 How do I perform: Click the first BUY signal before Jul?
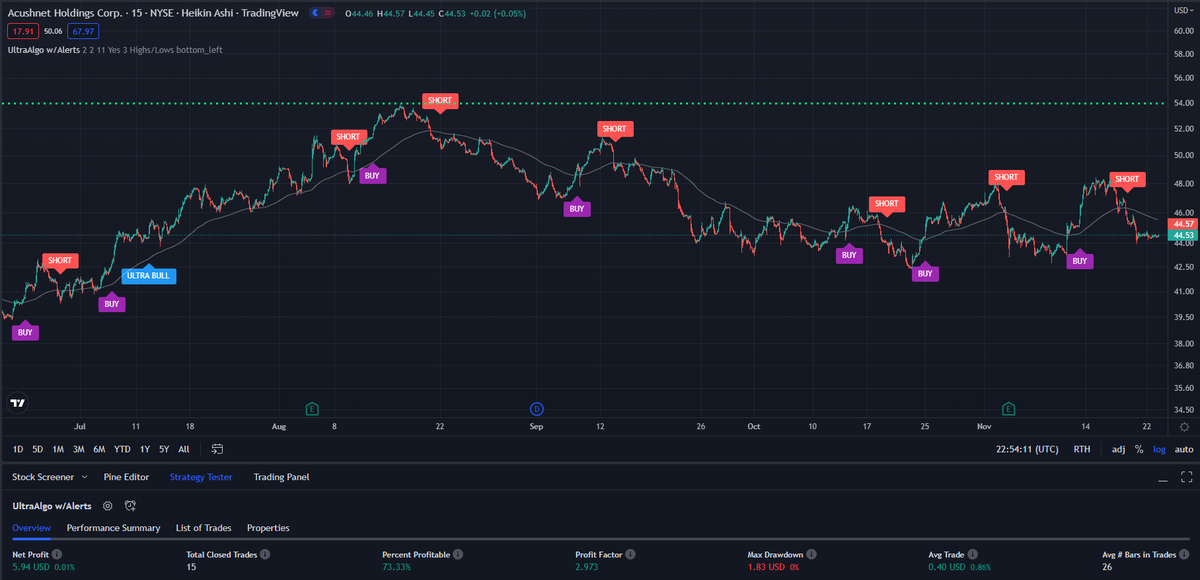pyautogui.click(x=25, y=331)
